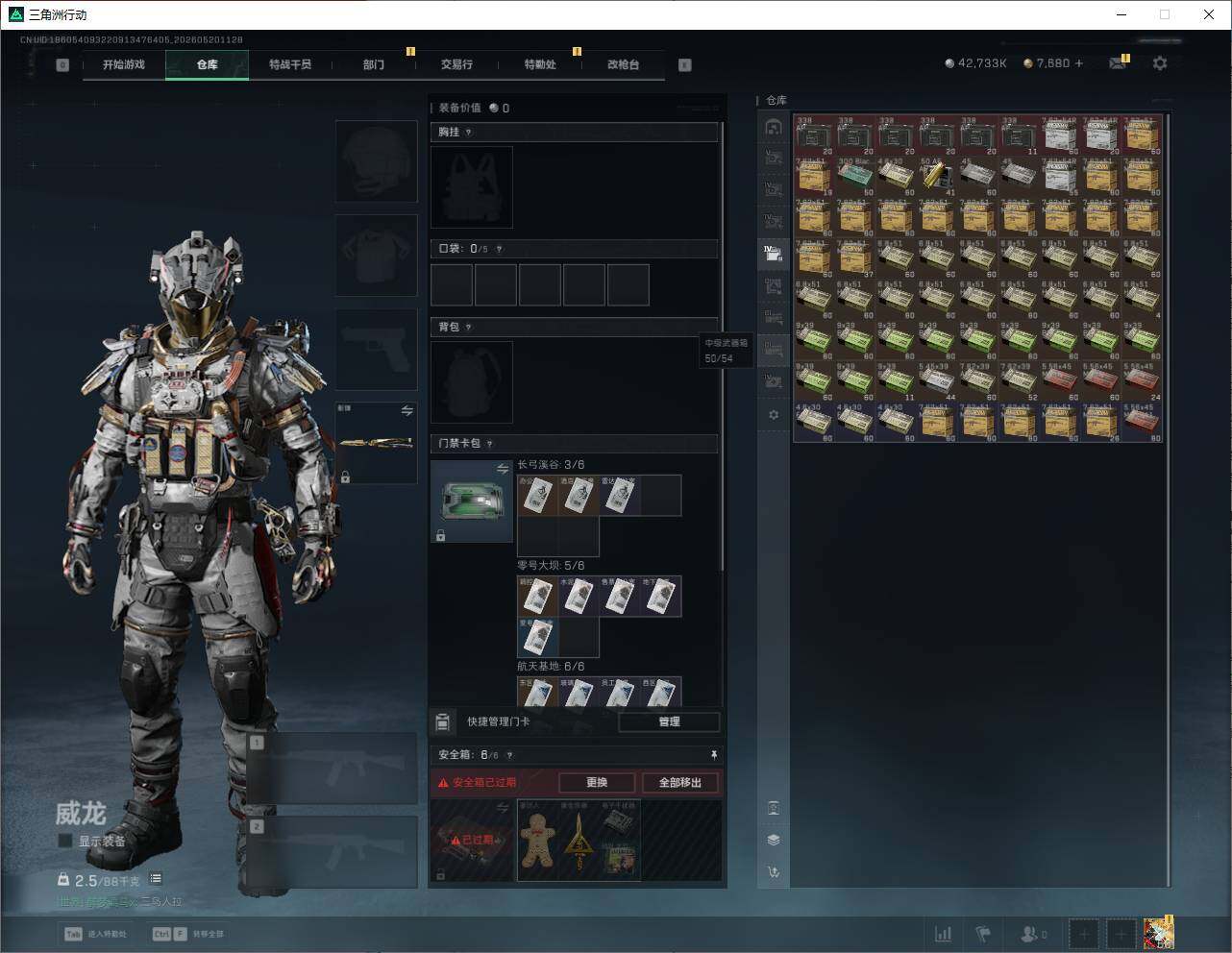
Task: Go to the 交易行 tab
Action: tap(456, 64)
